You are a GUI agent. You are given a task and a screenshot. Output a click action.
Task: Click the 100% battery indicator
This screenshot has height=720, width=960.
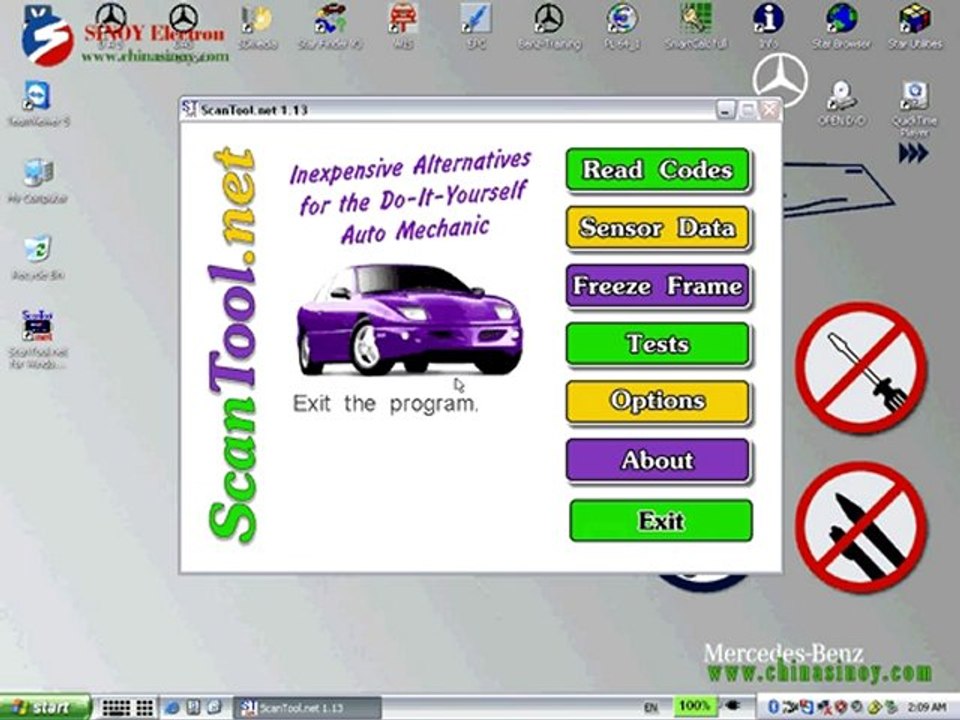tap(694, 707)
